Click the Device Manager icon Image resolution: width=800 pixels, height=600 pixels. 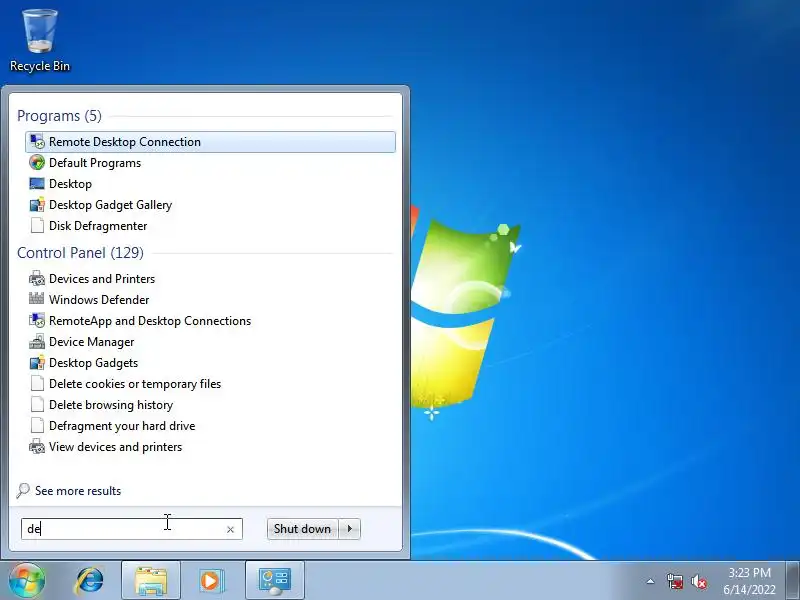[x=37, y=341]
